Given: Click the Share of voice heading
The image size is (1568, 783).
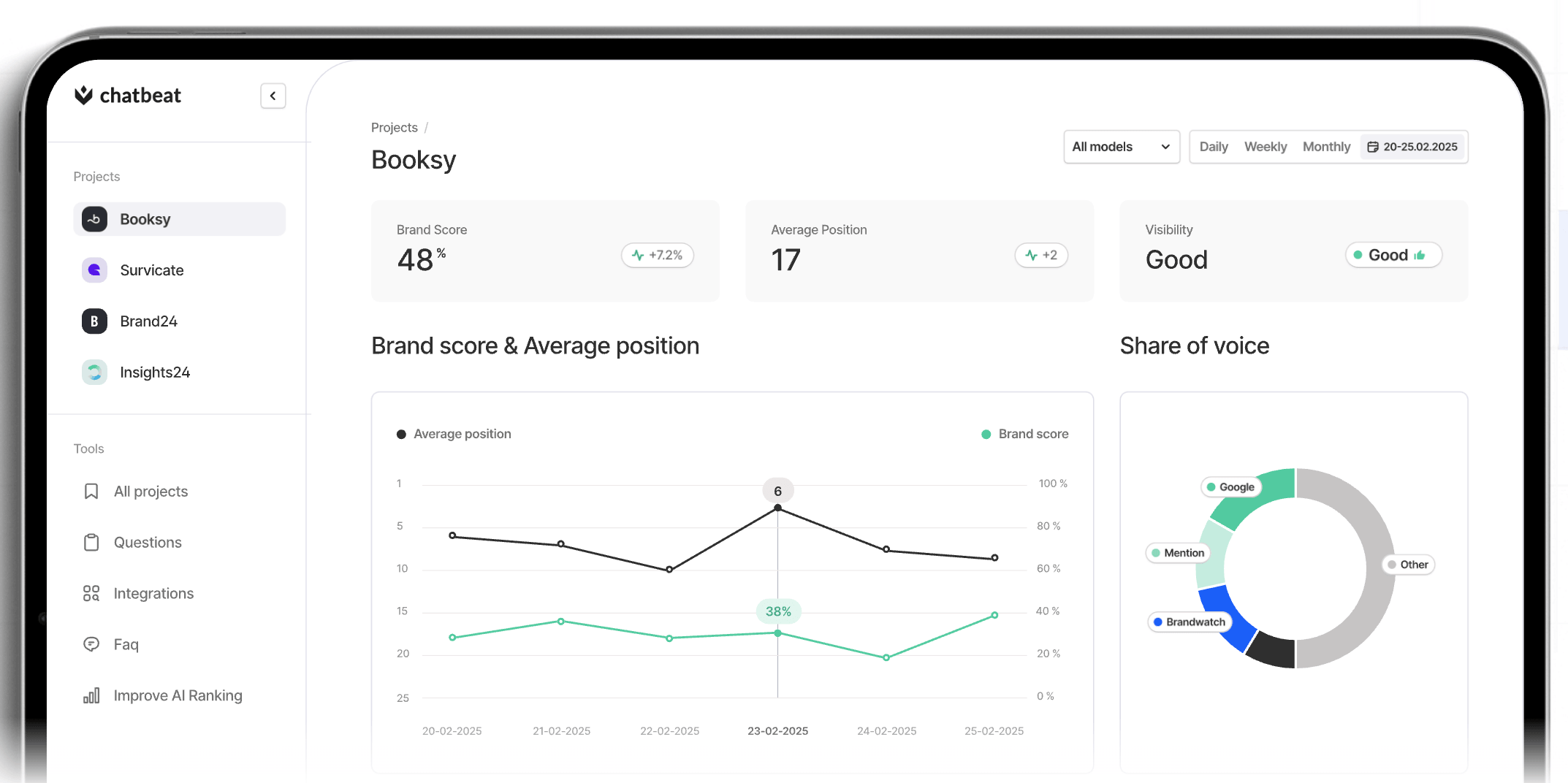Looking at the screenshot, I should (x=1195, y=345).
